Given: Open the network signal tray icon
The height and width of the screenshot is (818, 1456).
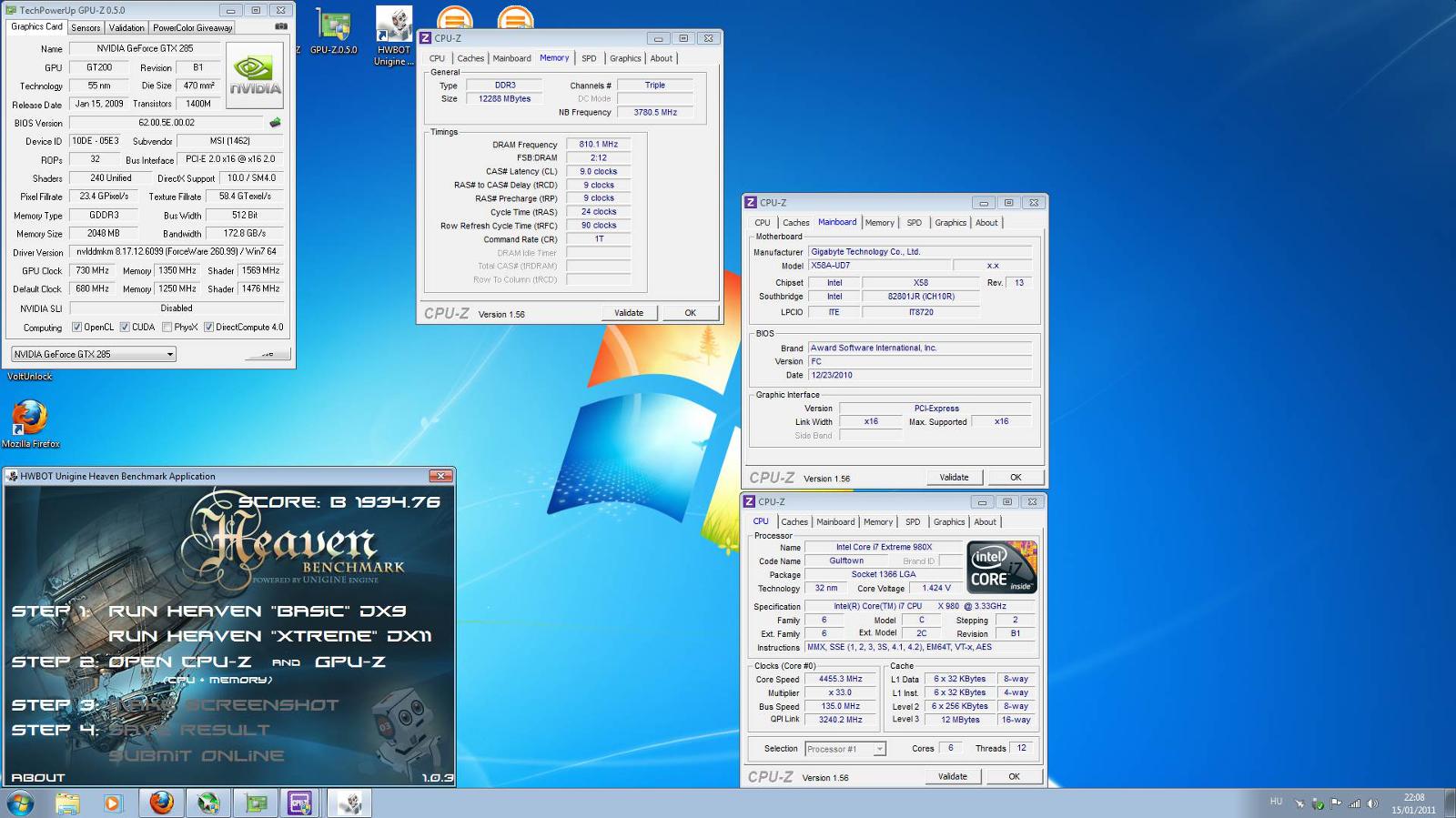Looking at the screenshot, I should pos(1354,803).
